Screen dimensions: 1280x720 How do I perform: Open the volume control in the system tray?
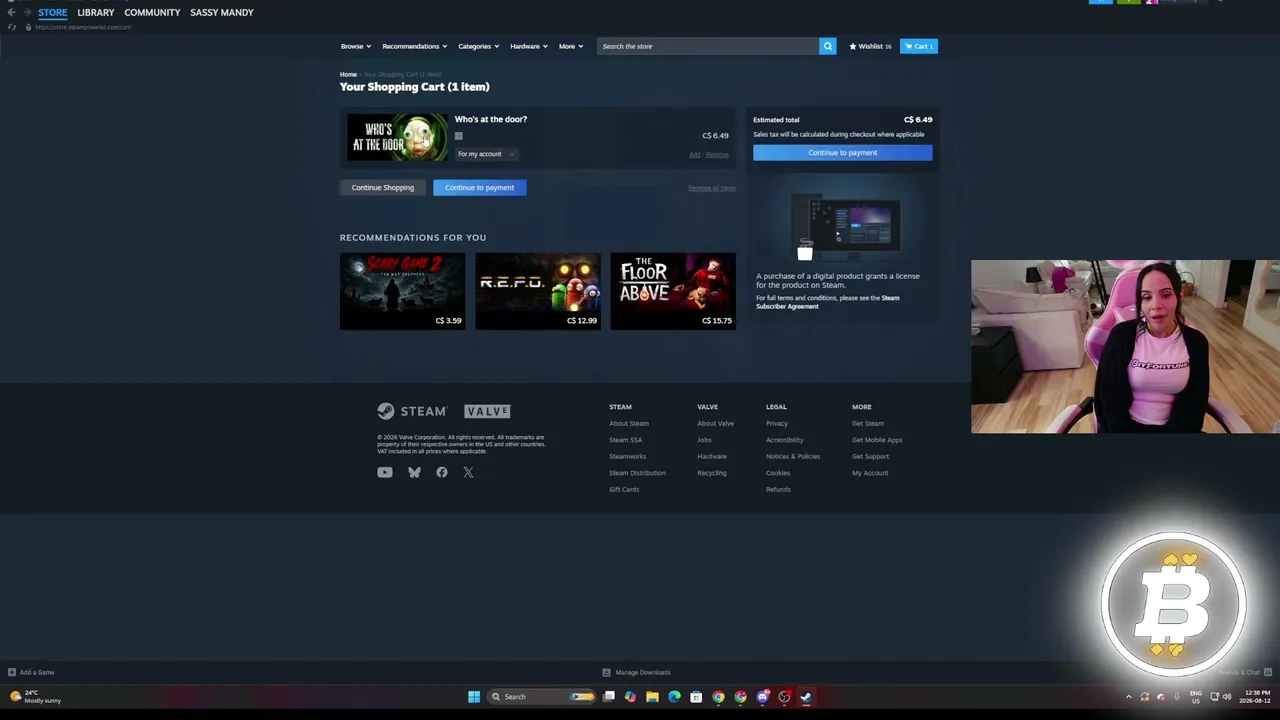(1227, 697)
